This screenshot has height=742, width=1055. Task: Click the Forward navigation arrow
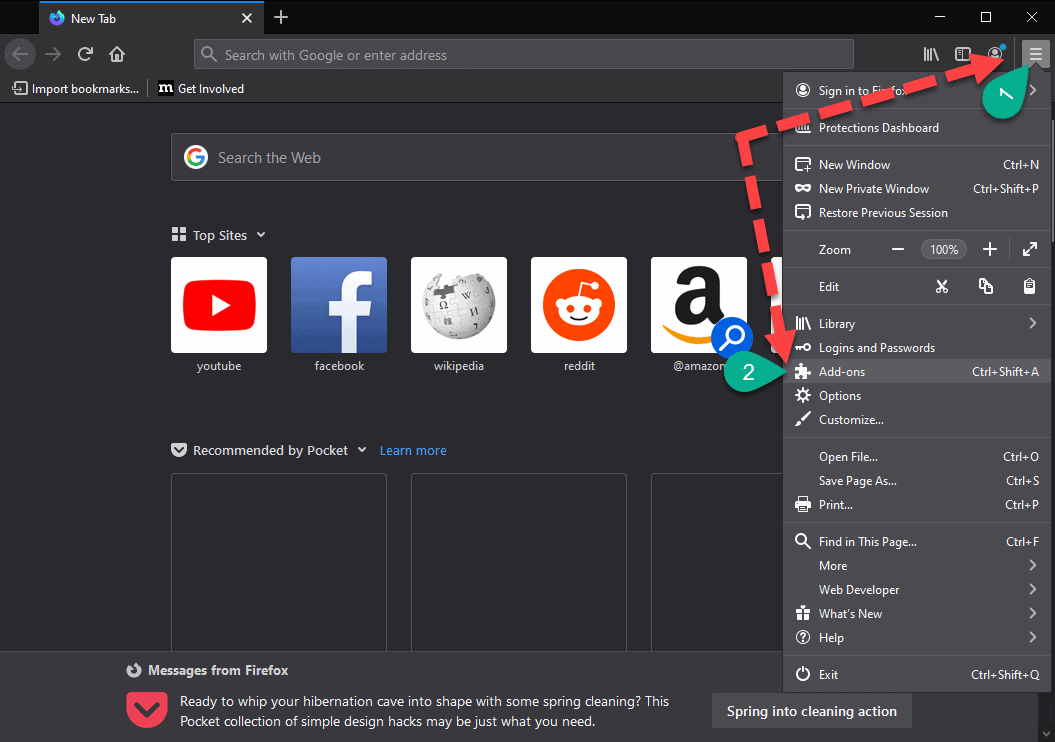coord(52,54)
